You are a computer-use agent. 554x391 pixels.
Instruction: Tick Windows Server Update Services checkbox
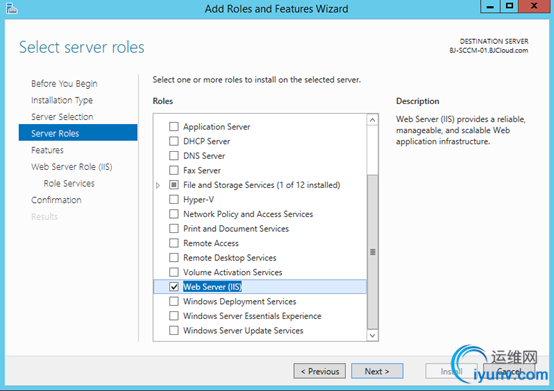point(174,330)
